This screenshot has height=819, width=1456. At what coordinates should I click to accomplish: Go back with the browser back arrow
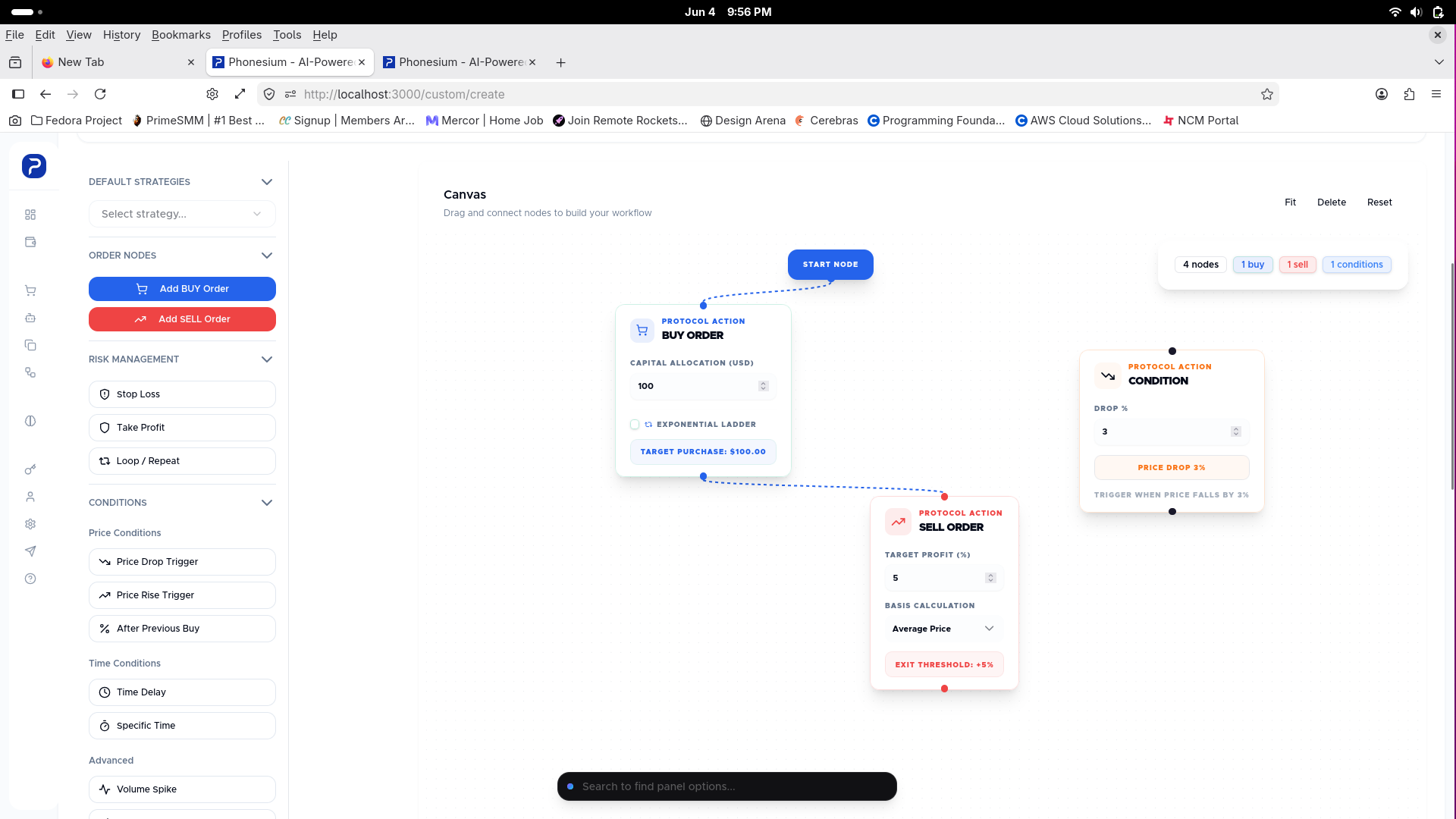point(45,94)
